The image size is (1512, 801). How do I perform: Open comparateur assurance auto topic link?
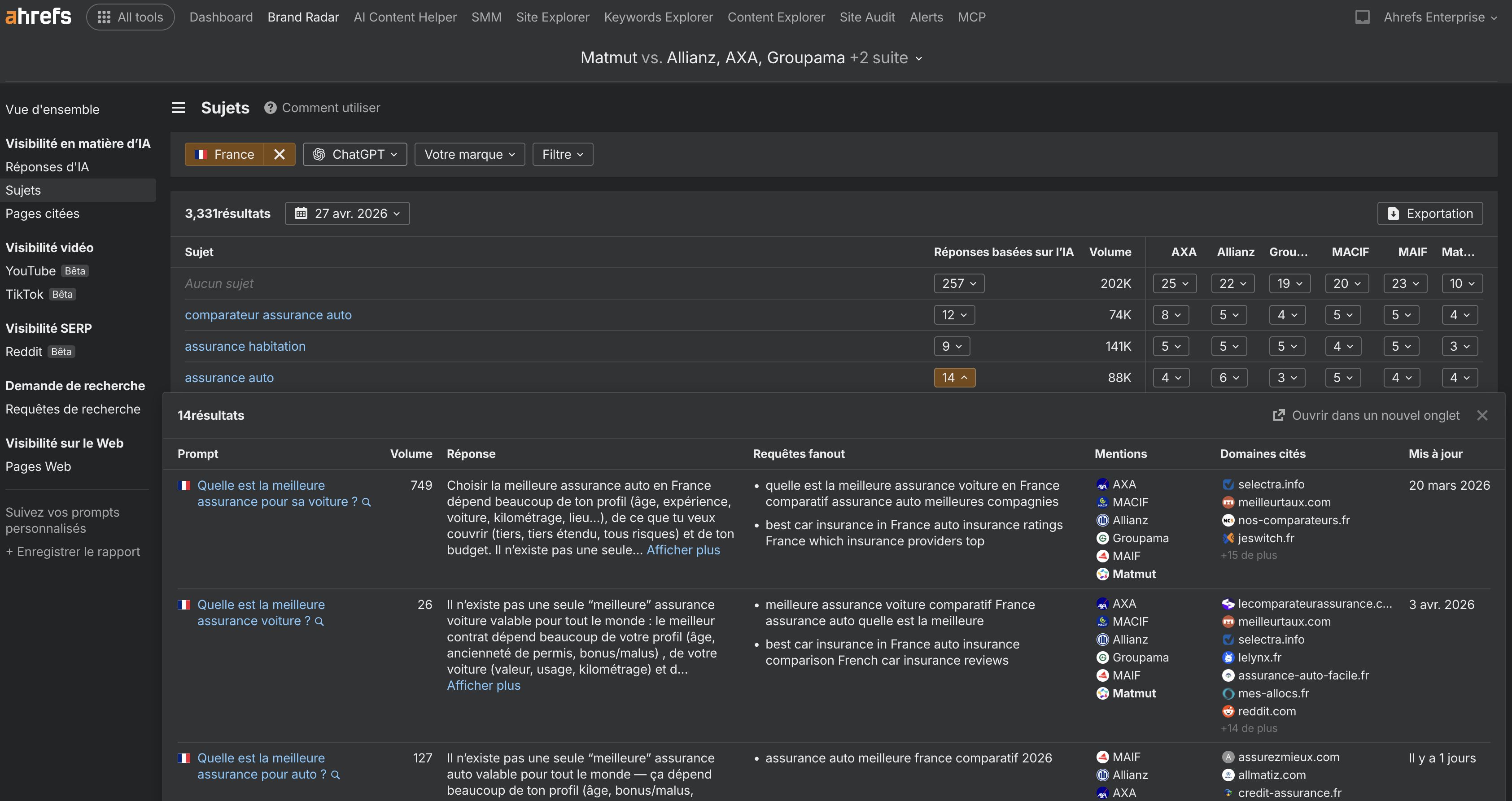pos(268,315)
